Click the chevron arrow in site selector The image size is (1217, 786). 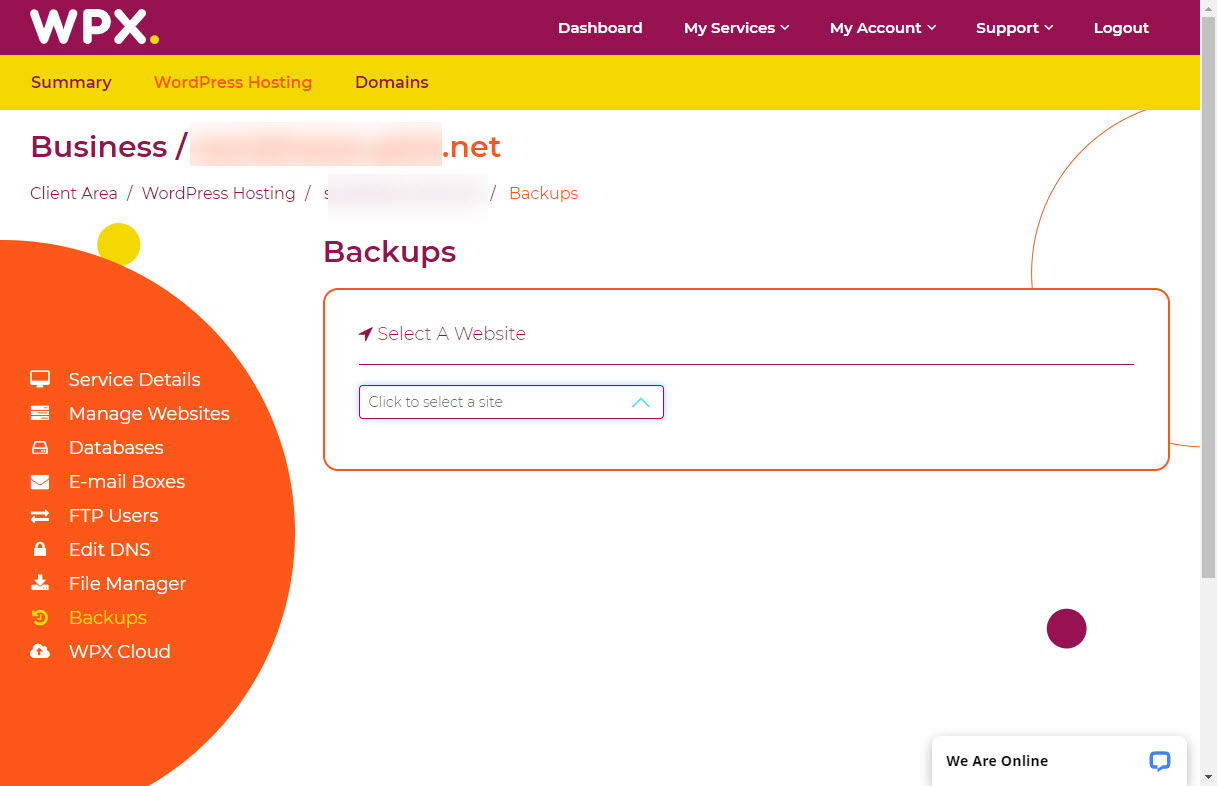coord(641,402)
